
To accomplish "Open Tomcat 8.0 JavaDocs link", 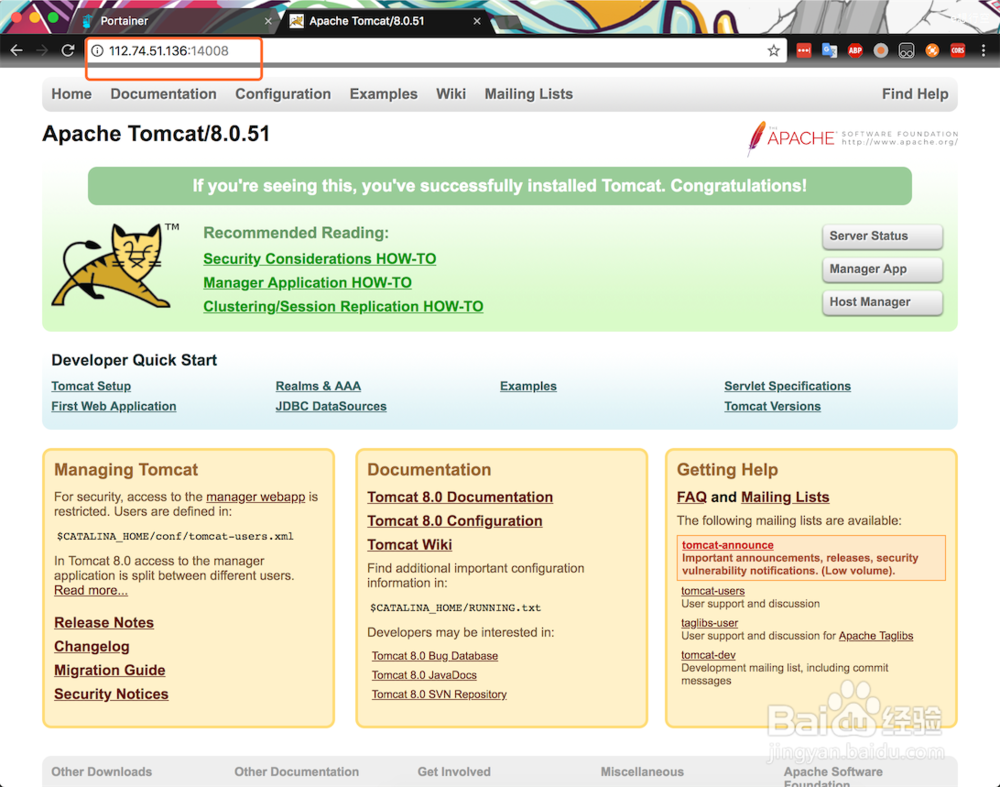I will click(x=424, y=675).
